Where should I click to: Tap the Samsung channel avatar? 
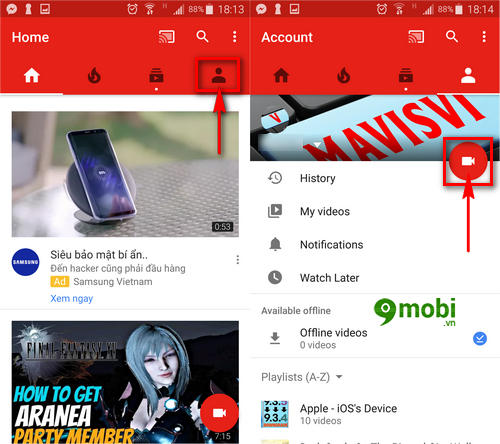click(x=25, y=262)
